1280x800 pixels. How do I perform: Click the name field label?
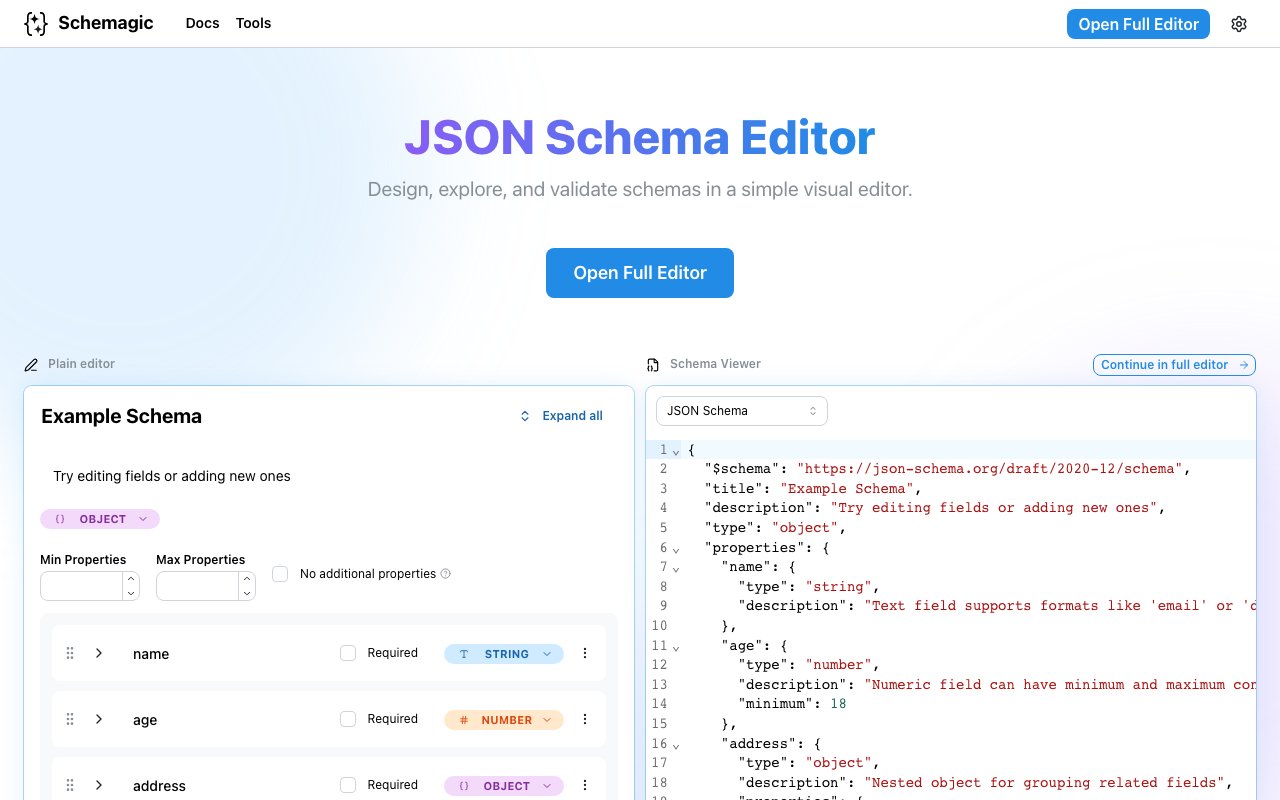[x=151, y=654]
